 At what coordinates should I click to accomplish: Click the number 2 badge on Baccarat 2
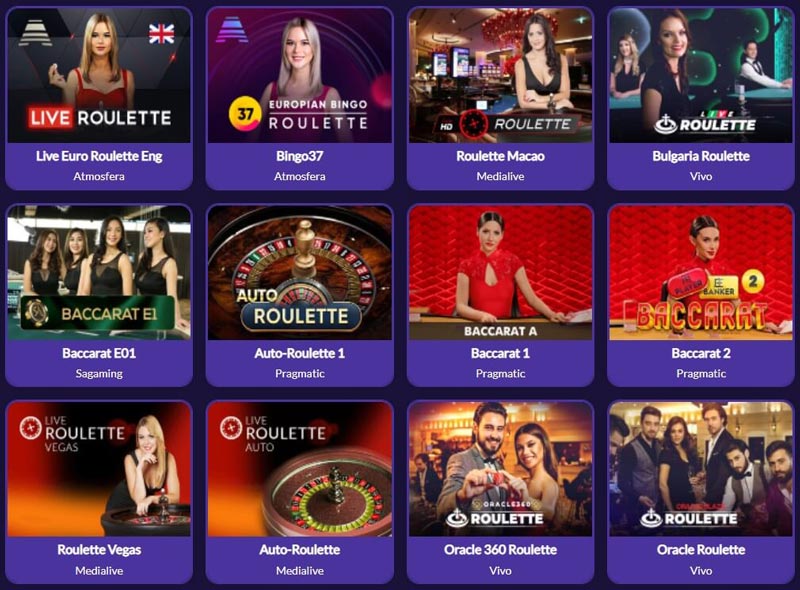753,281
